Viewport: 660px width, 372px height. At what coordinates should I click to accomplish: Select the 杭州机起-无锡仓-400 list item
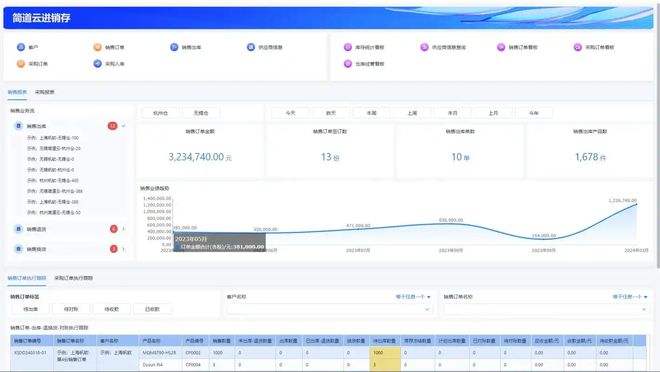[x=53, y=181]
